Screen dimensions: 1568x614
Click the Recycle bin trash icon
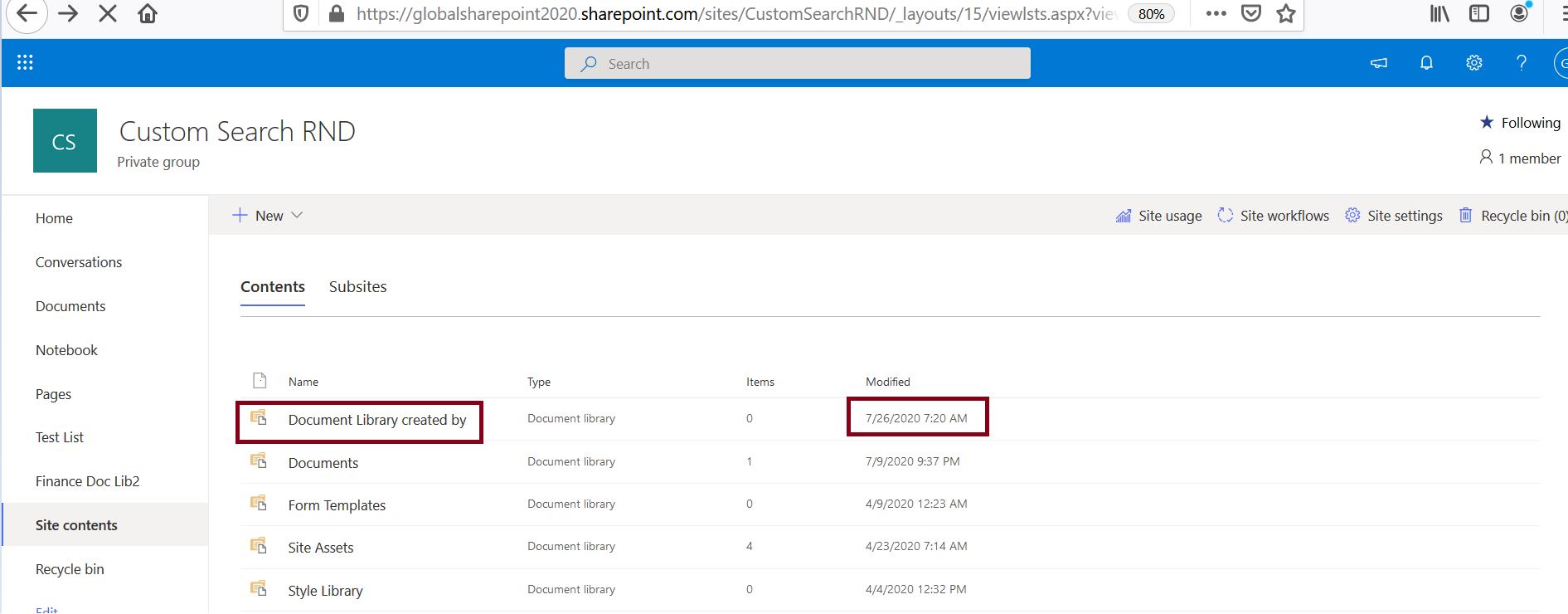1466,215
